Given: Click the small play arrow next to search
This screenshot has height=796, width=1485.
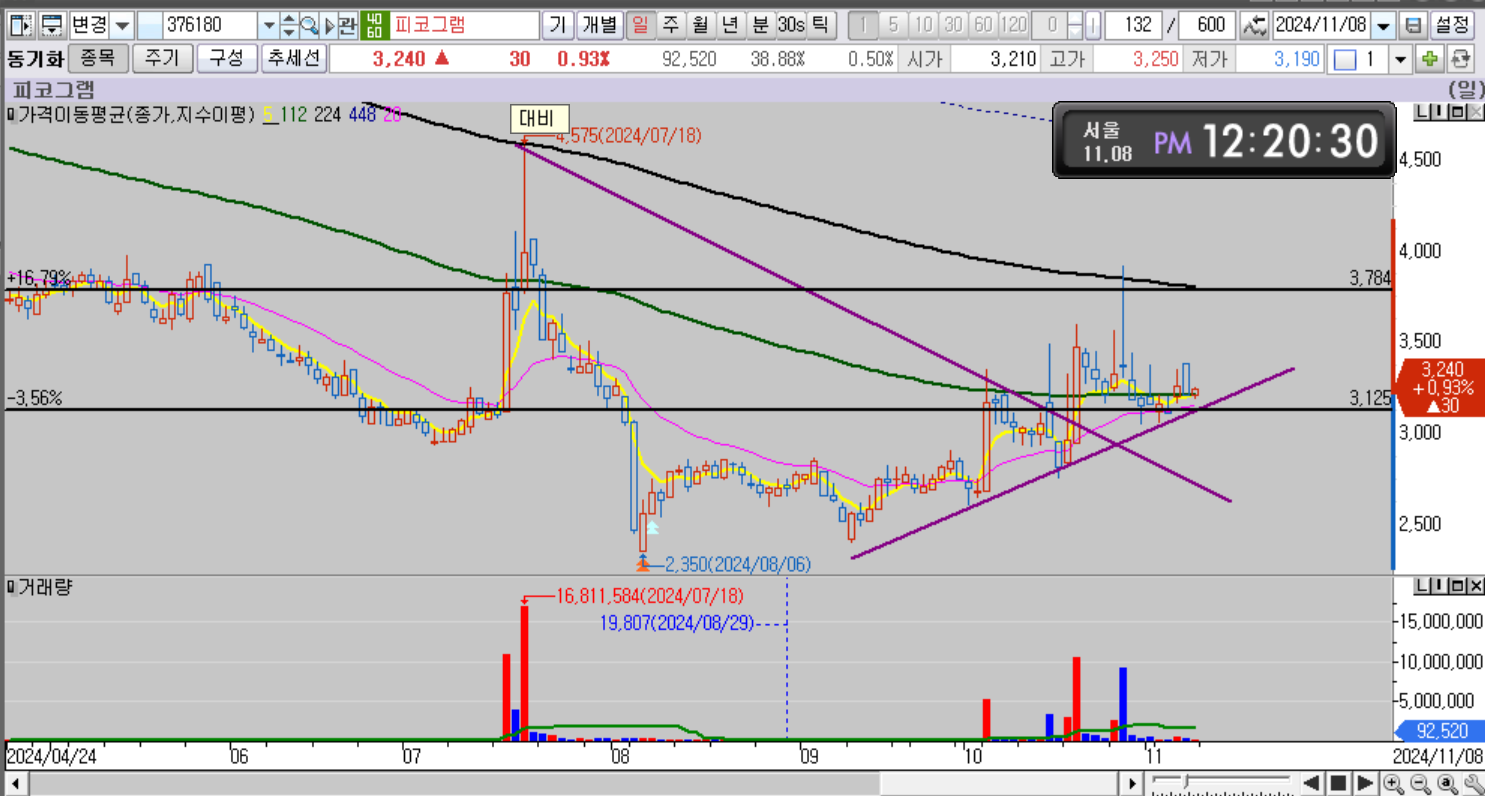Looking at the screenshot, I should [x=329, y=25].
